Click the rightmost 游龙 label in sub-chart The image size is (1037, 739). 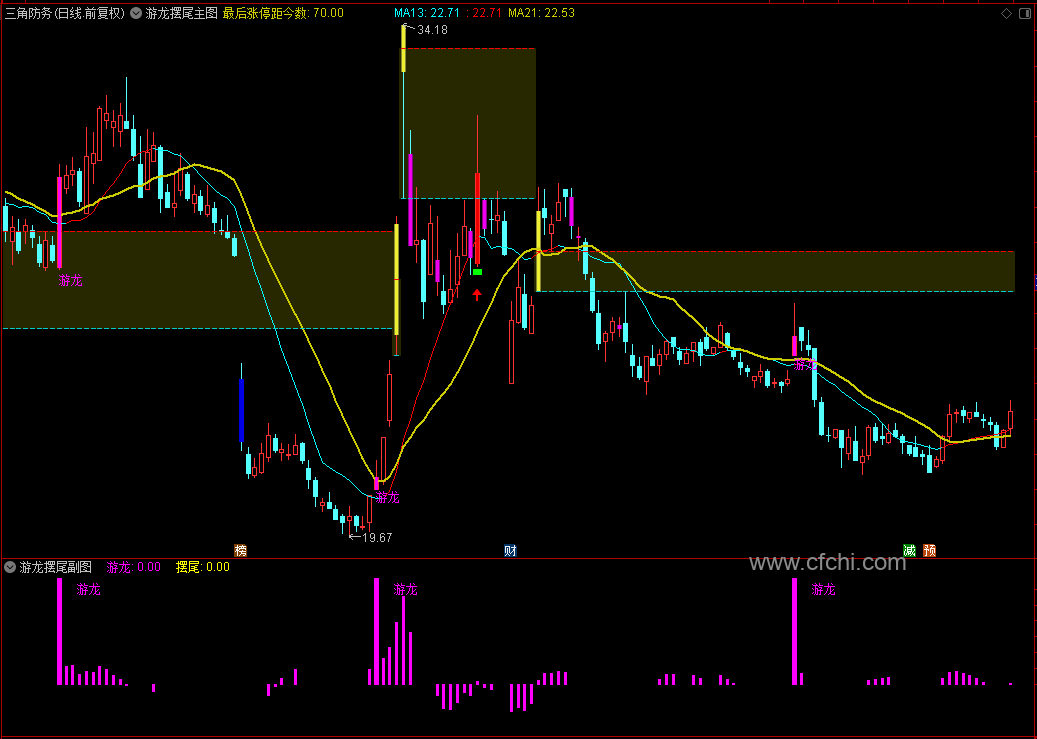[x=823, y=589]
